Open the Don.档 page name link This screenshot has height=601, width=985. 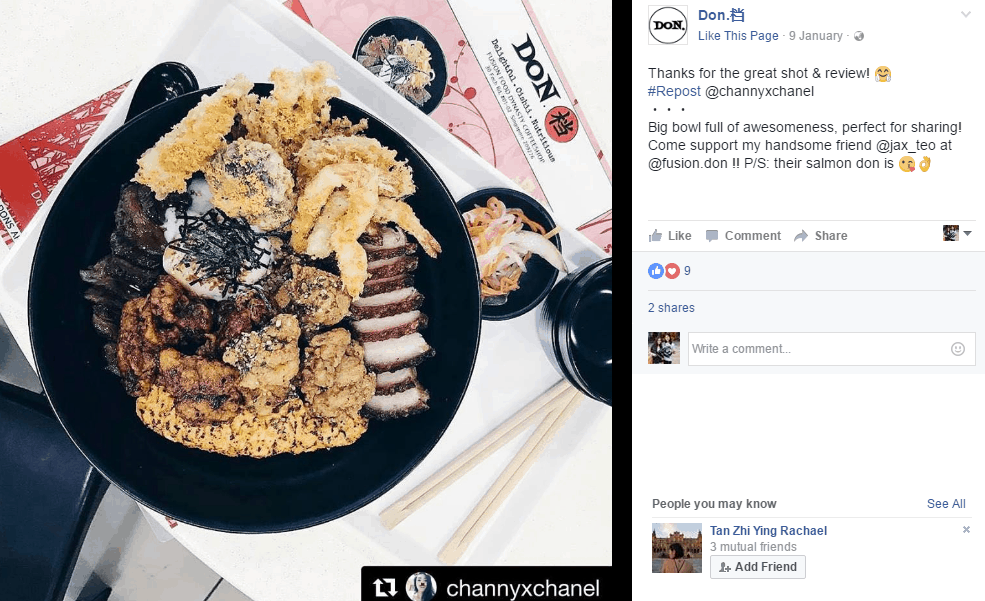pyautogui.click(x=721, y=15)
